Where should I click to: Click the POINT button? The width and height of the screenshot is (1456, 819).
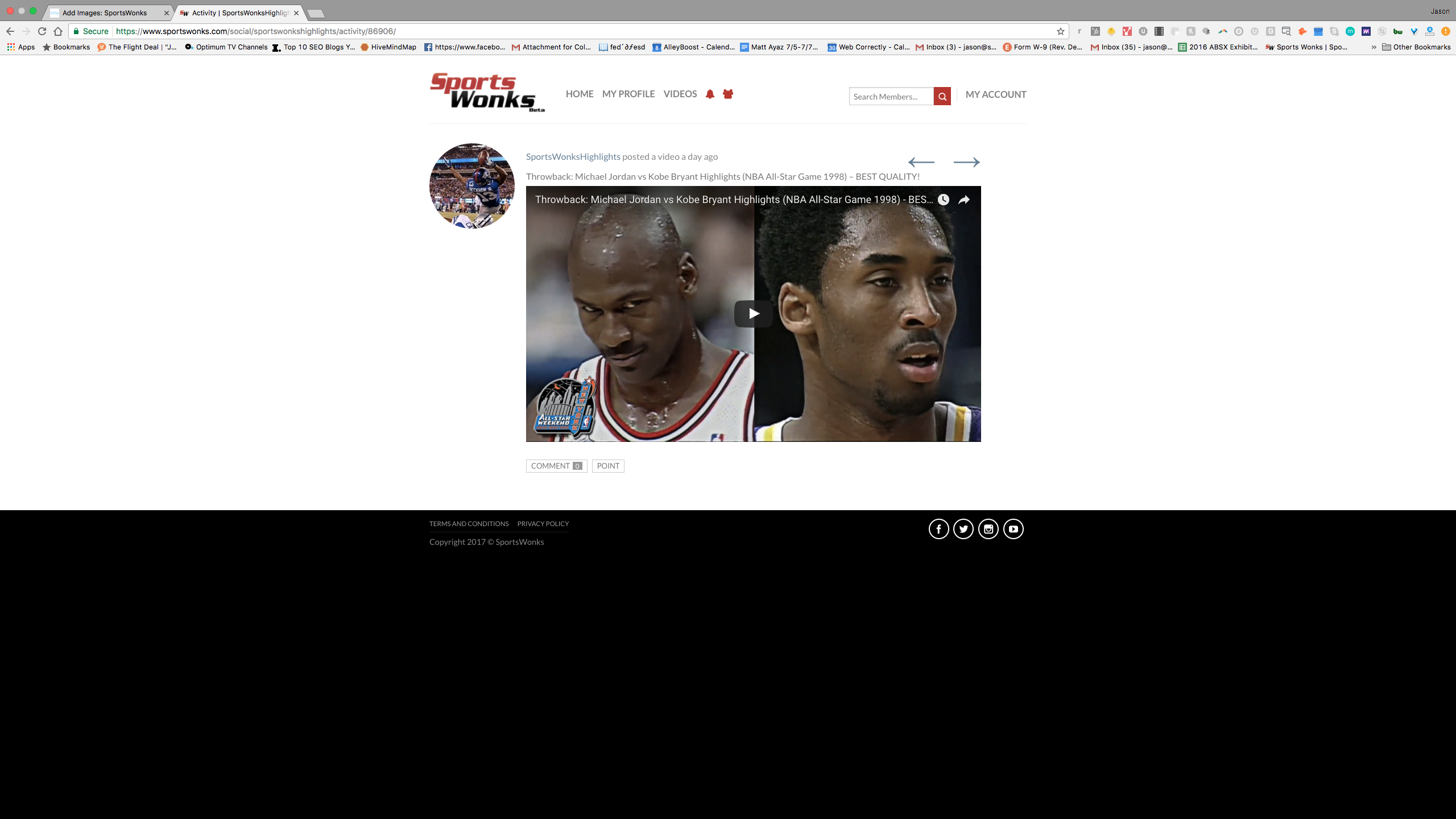608,466
